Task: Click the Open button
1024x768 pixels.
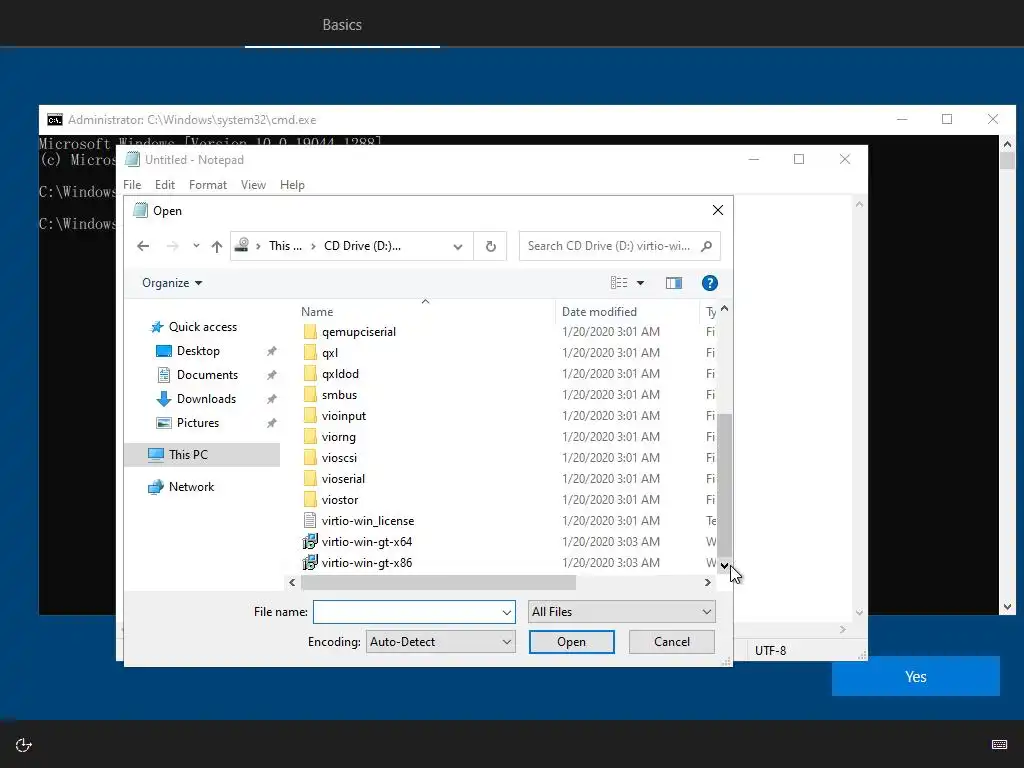Action: click(571, 642)
